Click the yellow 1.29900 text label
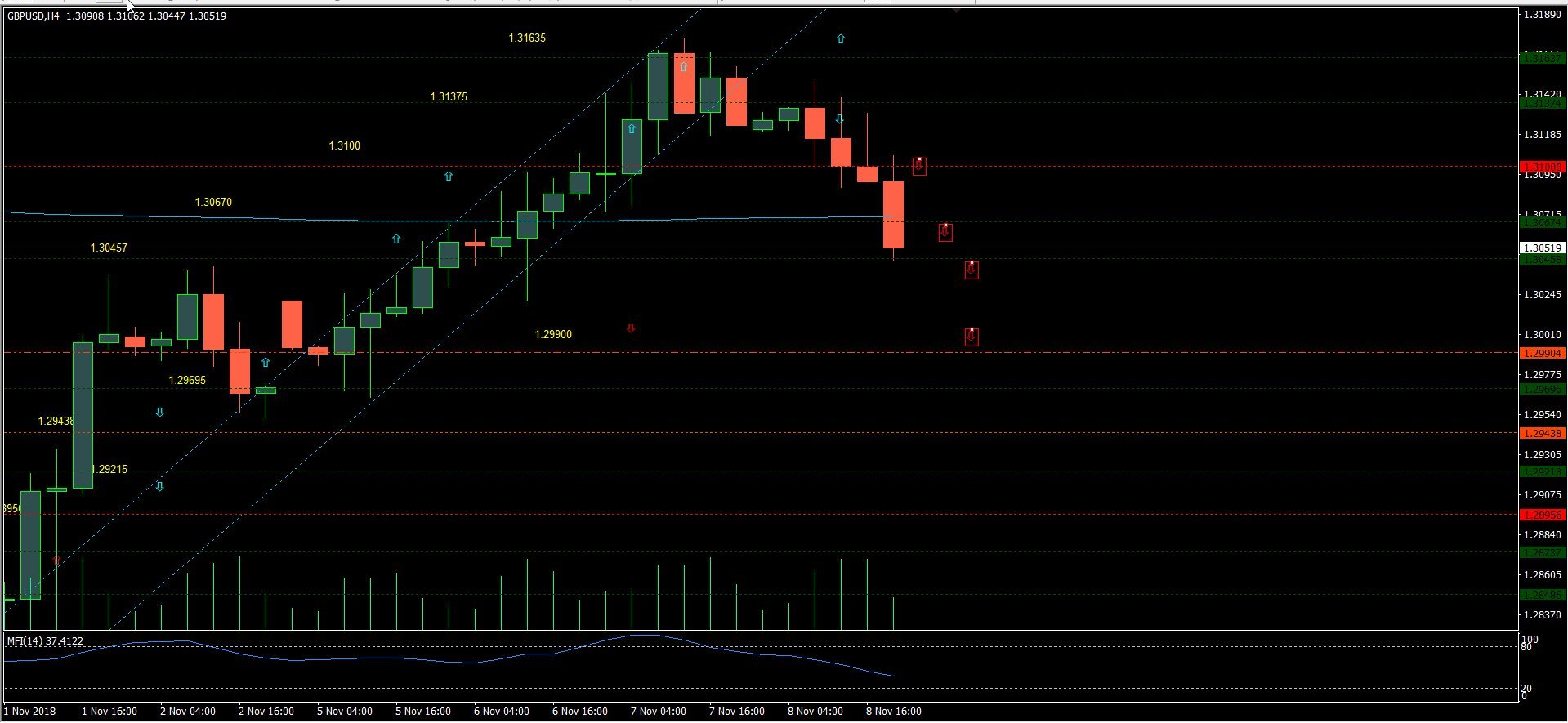1568x723 pixels. 553,335
